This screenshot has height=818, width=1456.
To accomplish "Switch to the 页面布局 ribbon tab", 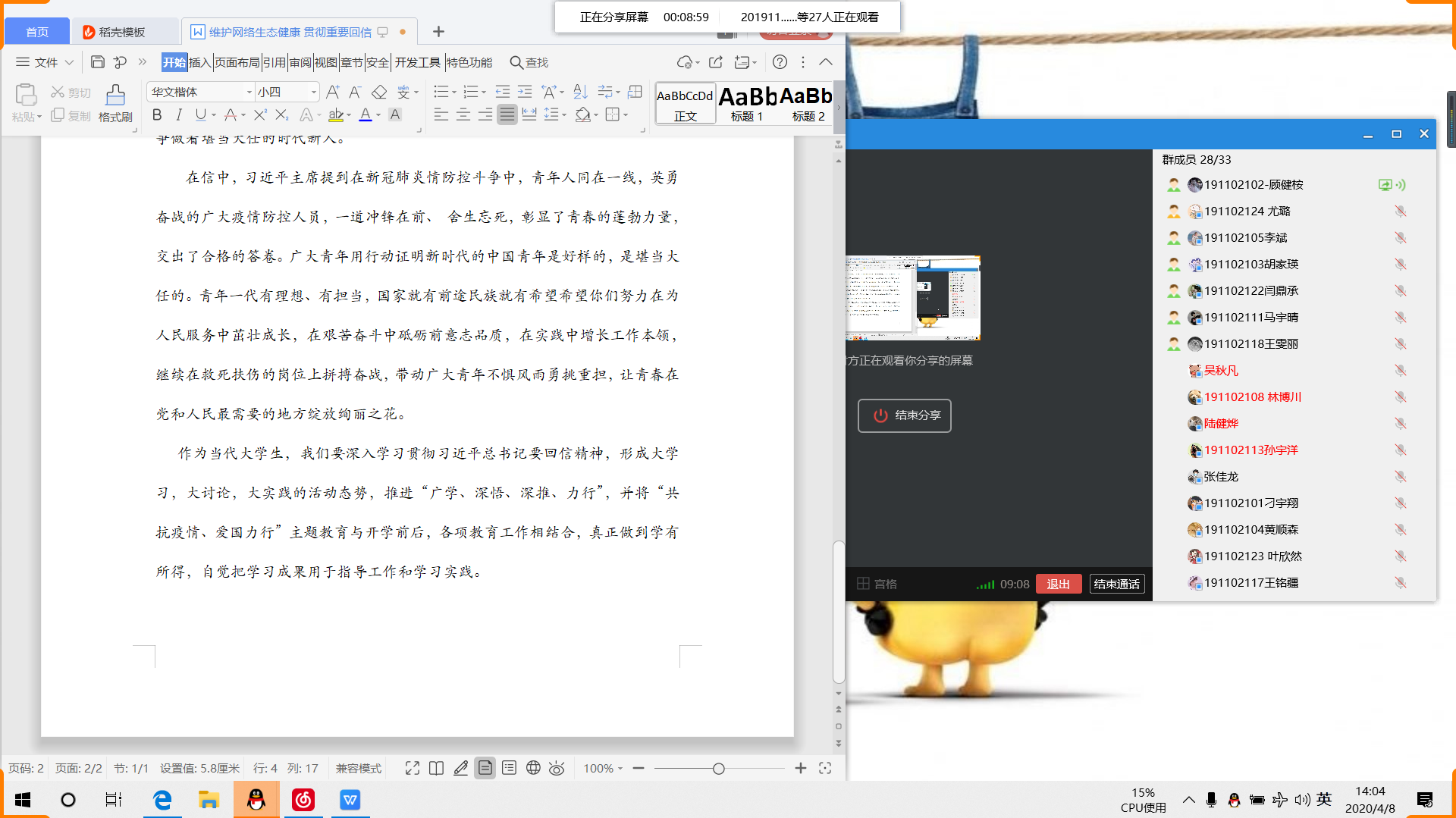I will point(237,62).
